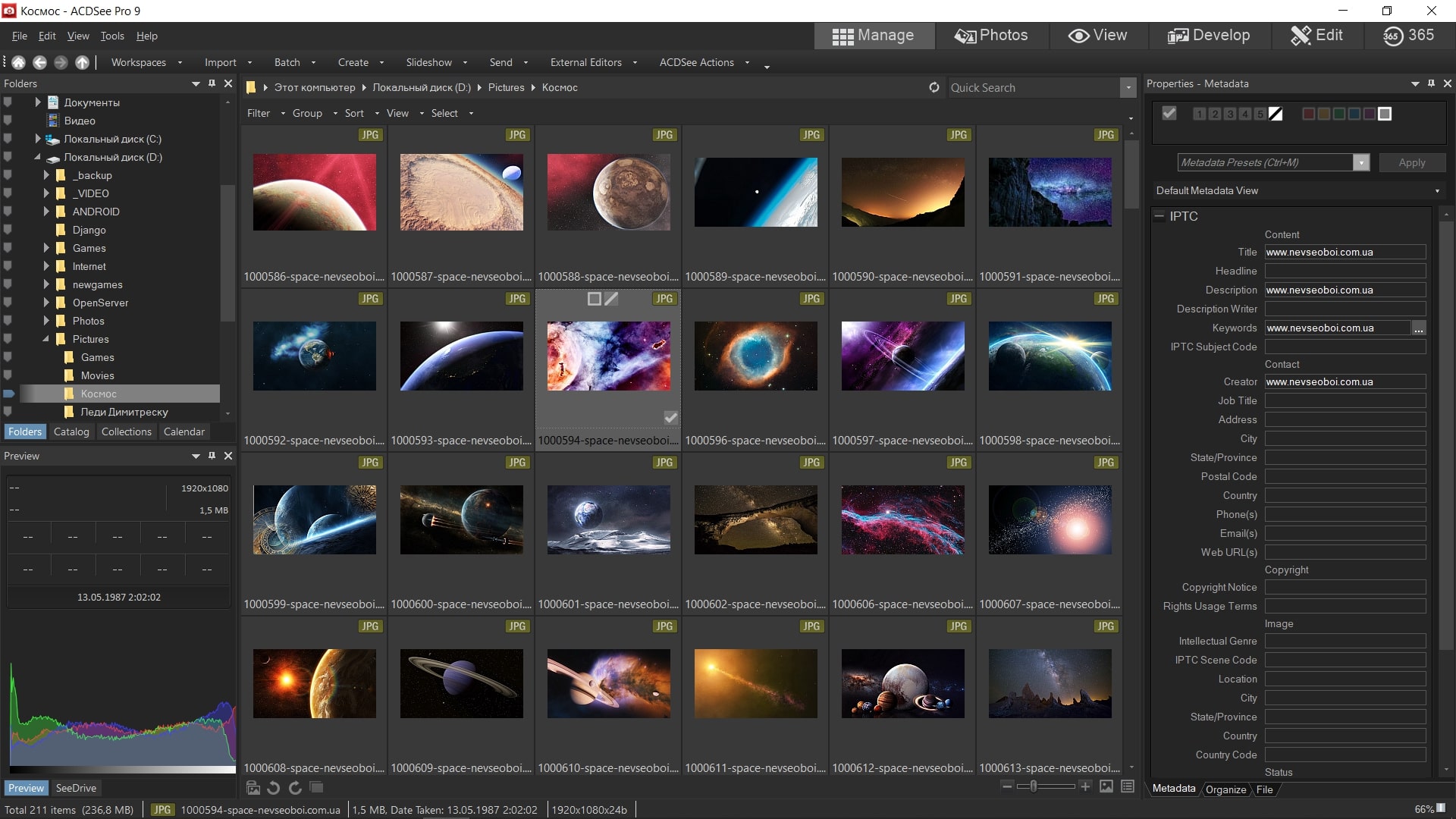This screenshot has height=819, width=1456.
Task: Click into the Quick Search field
Action: (x=1033, y=87)
